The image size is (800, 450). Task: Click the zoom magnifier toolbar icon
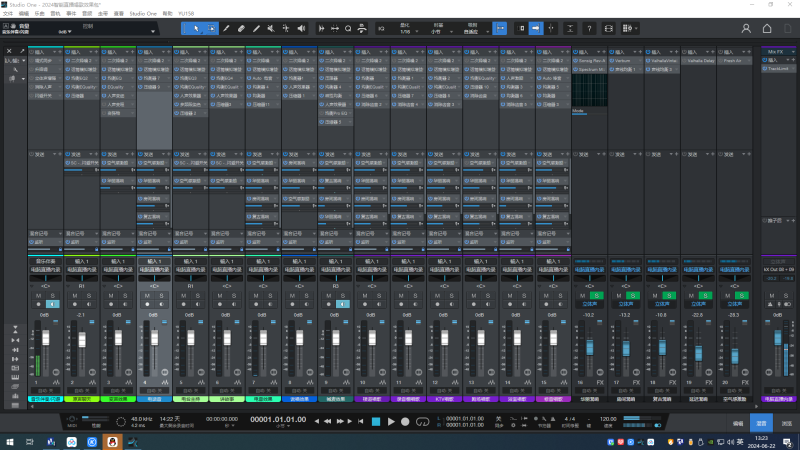pos(348,29)
